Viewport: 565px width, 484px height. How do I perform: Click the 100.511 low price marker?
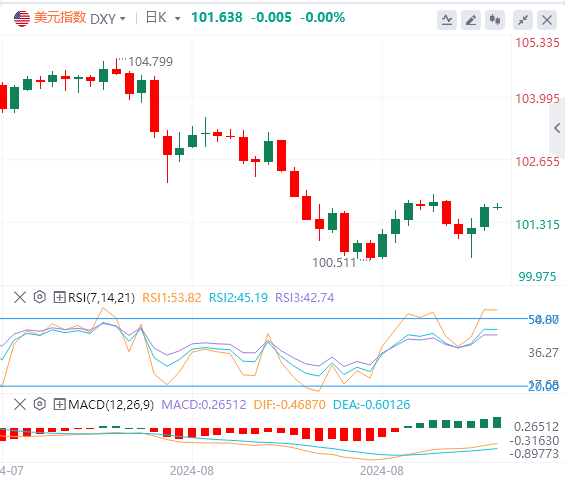[334, 263]
